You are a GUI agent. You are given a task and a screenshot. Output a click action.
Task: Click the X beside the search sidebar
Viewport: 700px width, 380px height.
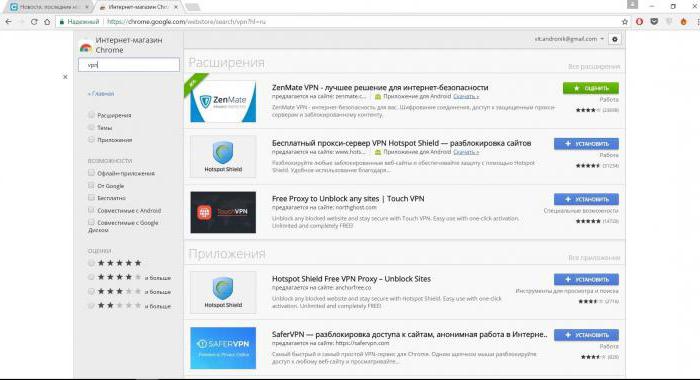[x=65, y=77]
